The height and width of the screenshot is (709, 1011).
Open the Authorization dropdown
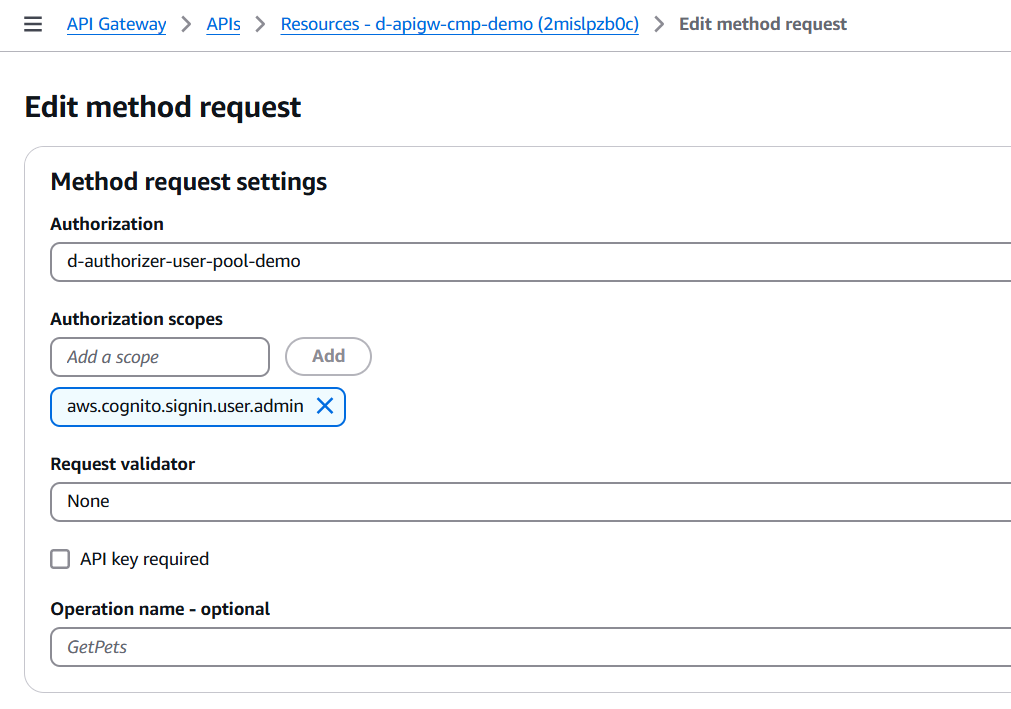coord(530,262)
